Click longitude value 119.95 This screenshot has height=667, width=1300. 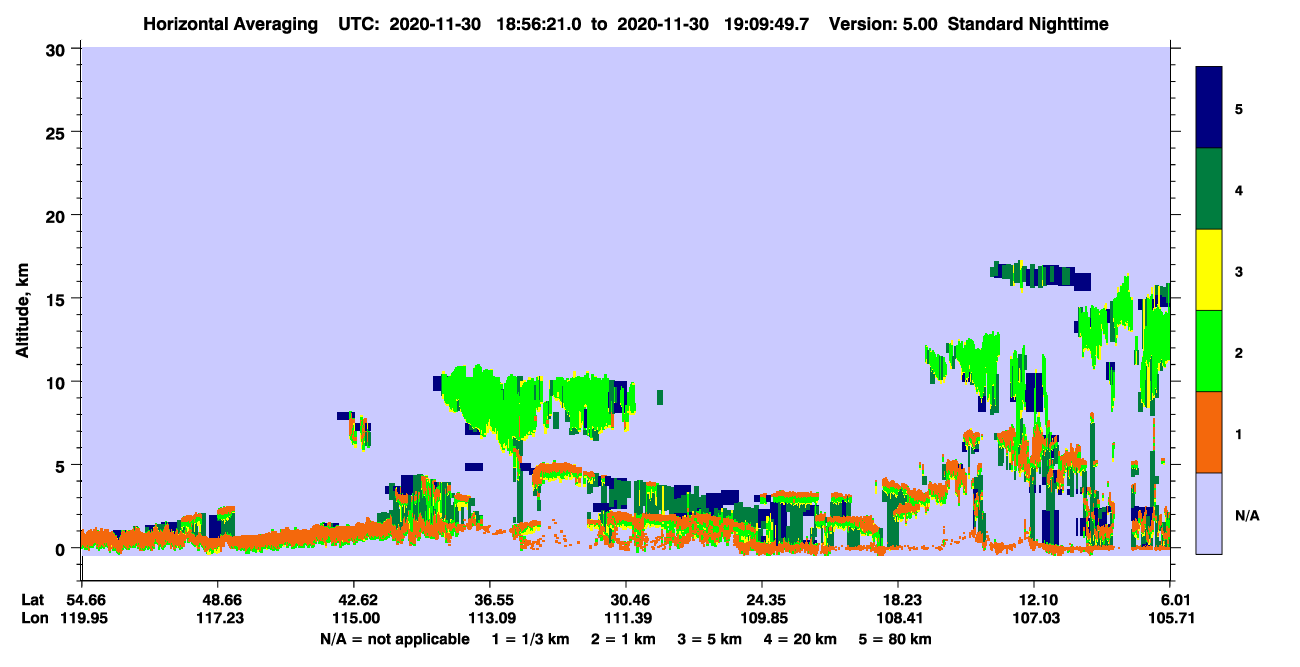pos(84,618)
